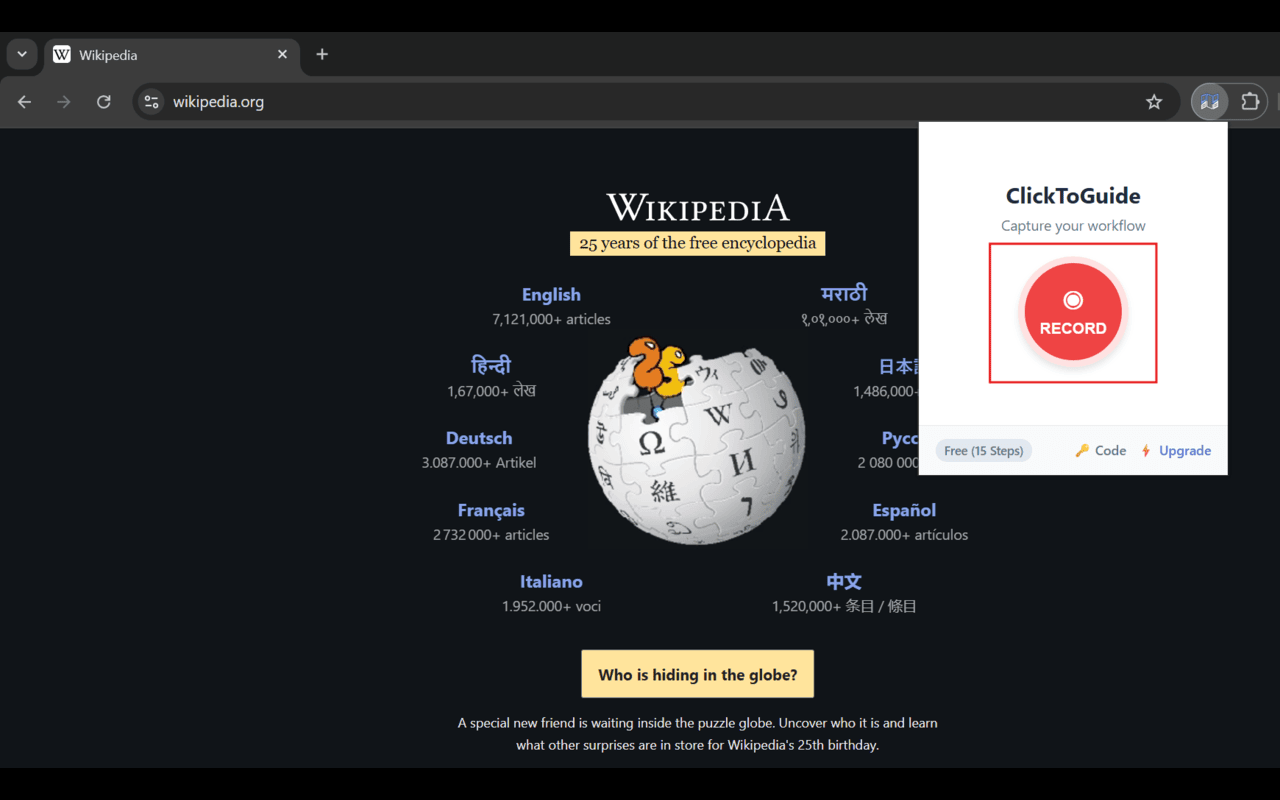This screenshot has width=1280, height=800.
Task: Click 'Who is hiding in the globe?'
Action: [697, 673]
